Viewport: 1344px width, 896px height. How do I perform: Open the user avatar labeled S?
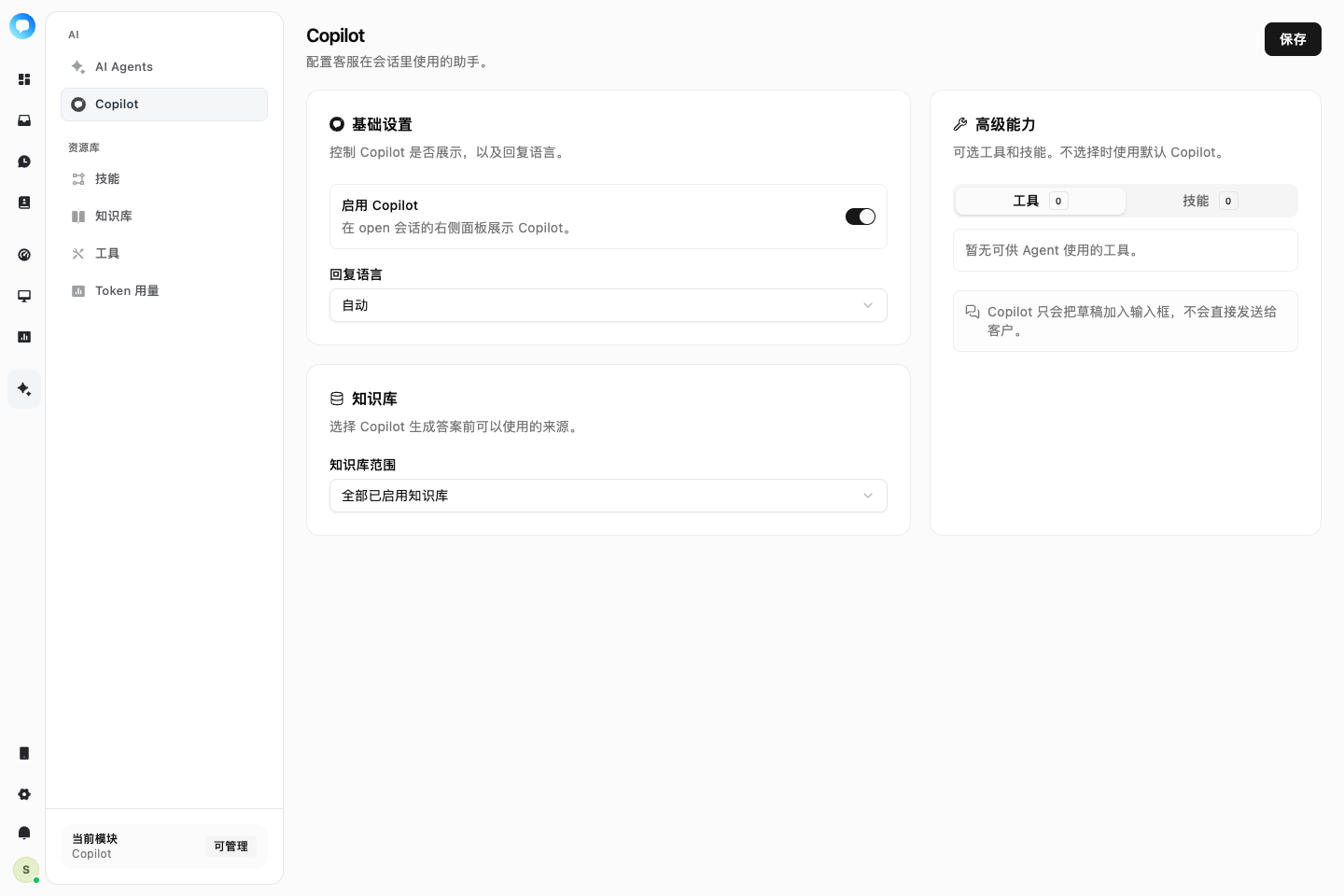click(26, 870)
